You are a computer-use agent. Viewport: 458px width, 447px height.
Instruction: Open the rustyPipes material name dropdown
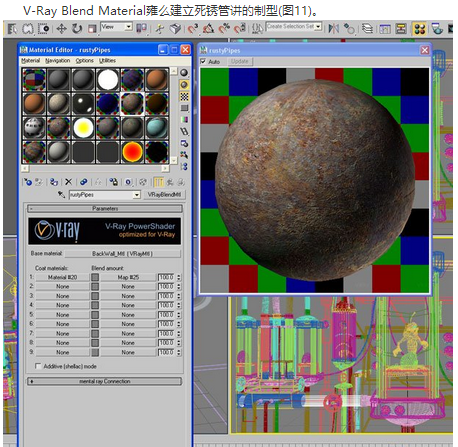(x=137, y=195)
